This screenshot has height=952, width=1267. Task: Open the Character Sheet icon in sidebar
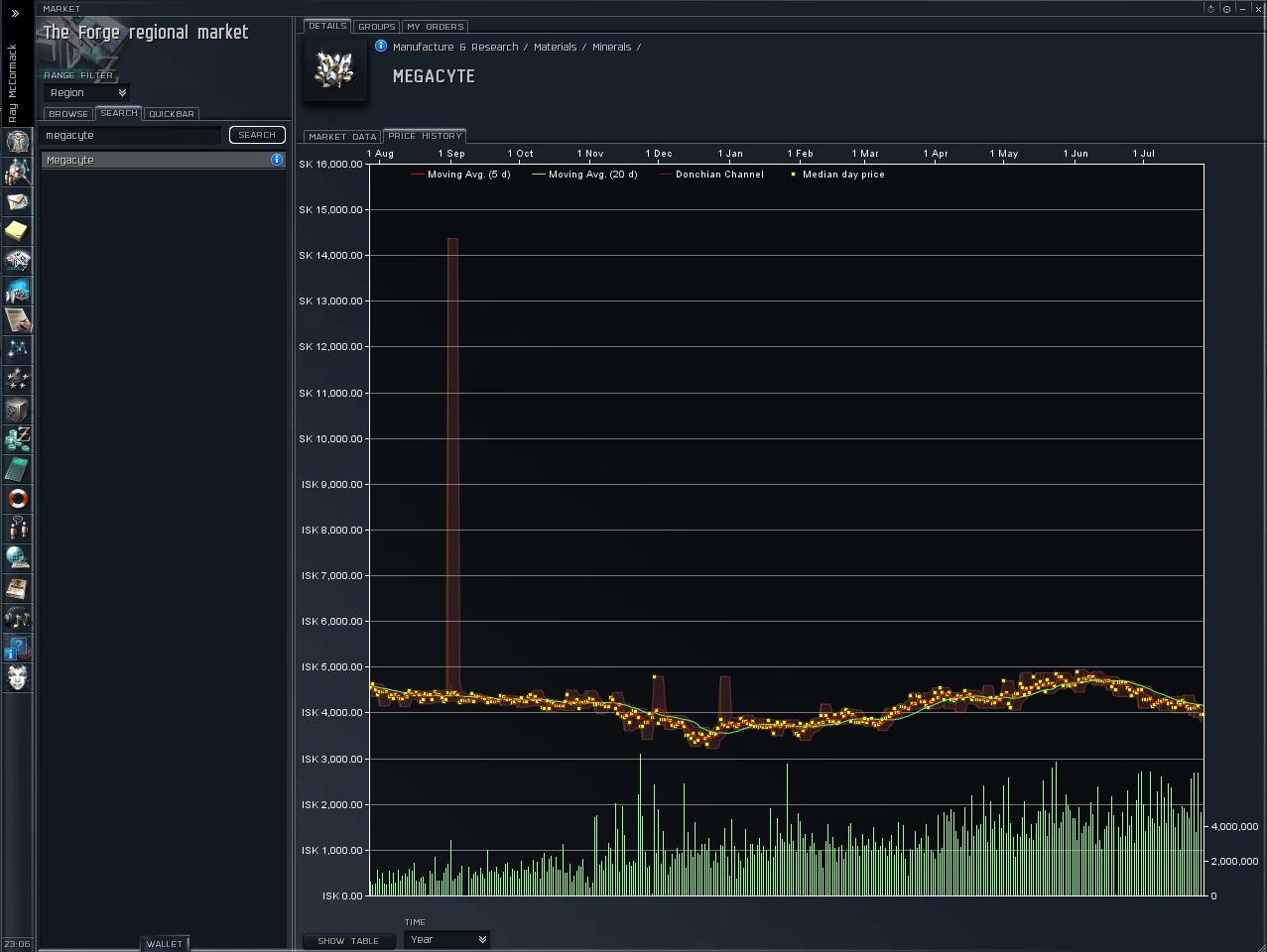point(17,142)
